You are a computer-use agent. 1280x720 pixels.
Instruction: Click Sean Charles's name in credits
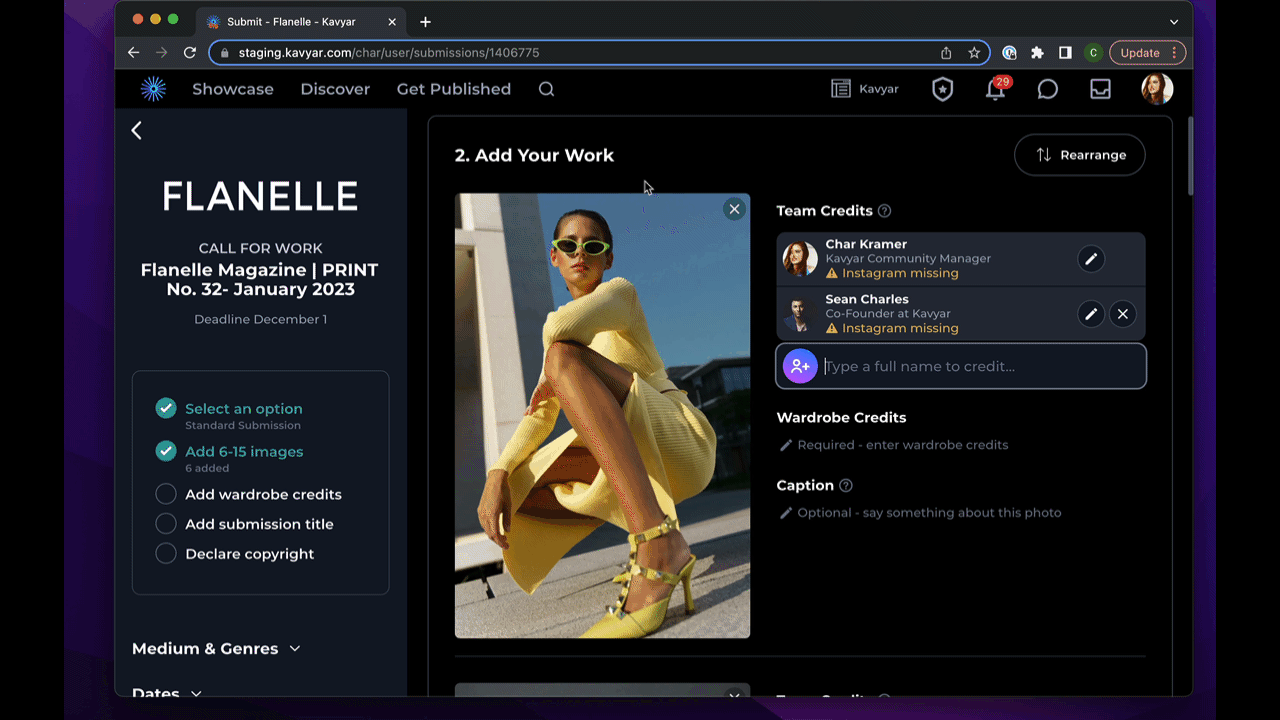point(867,299)
